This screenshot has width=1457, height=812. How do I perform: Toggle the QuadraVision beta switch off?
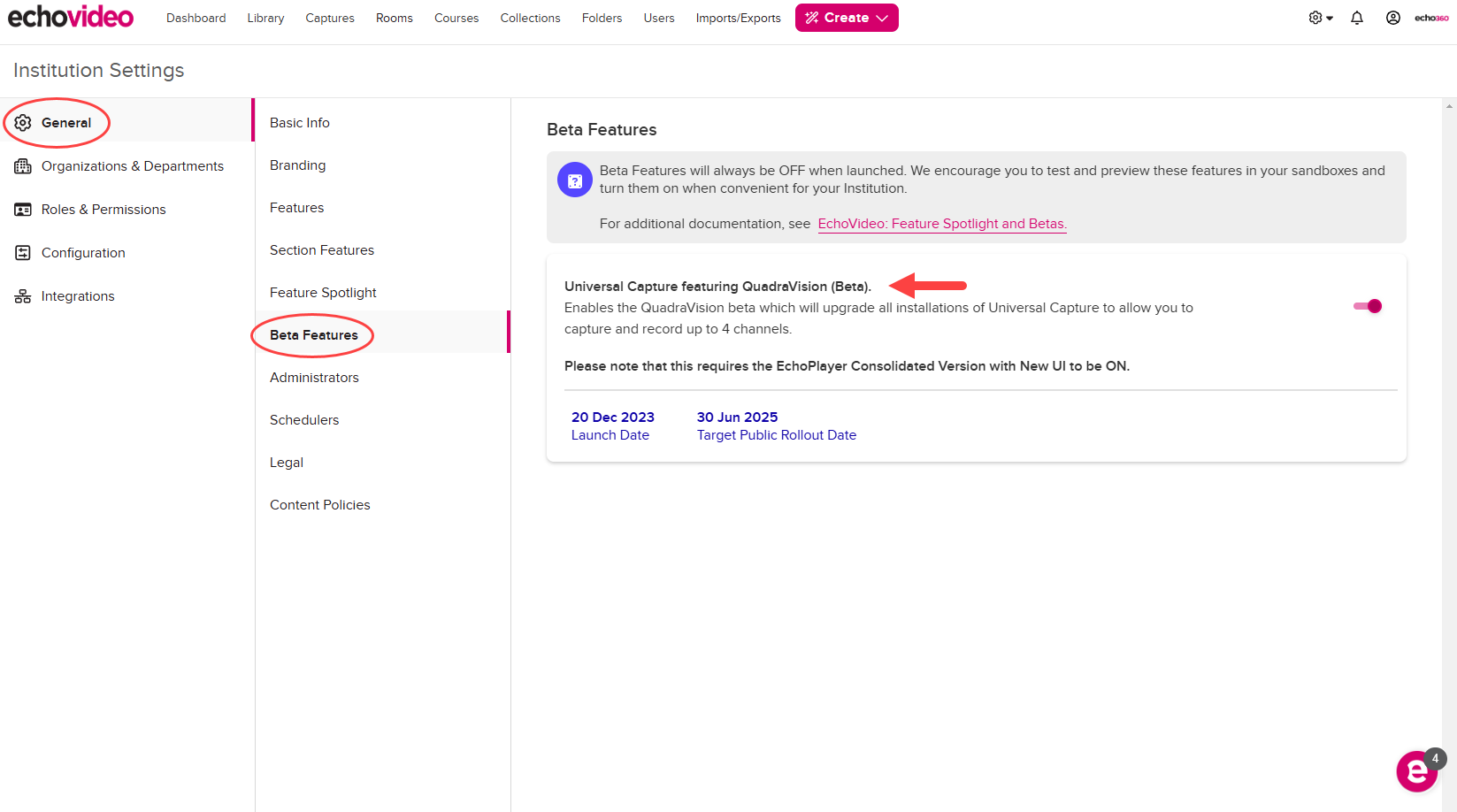(x=1368, y=306)
